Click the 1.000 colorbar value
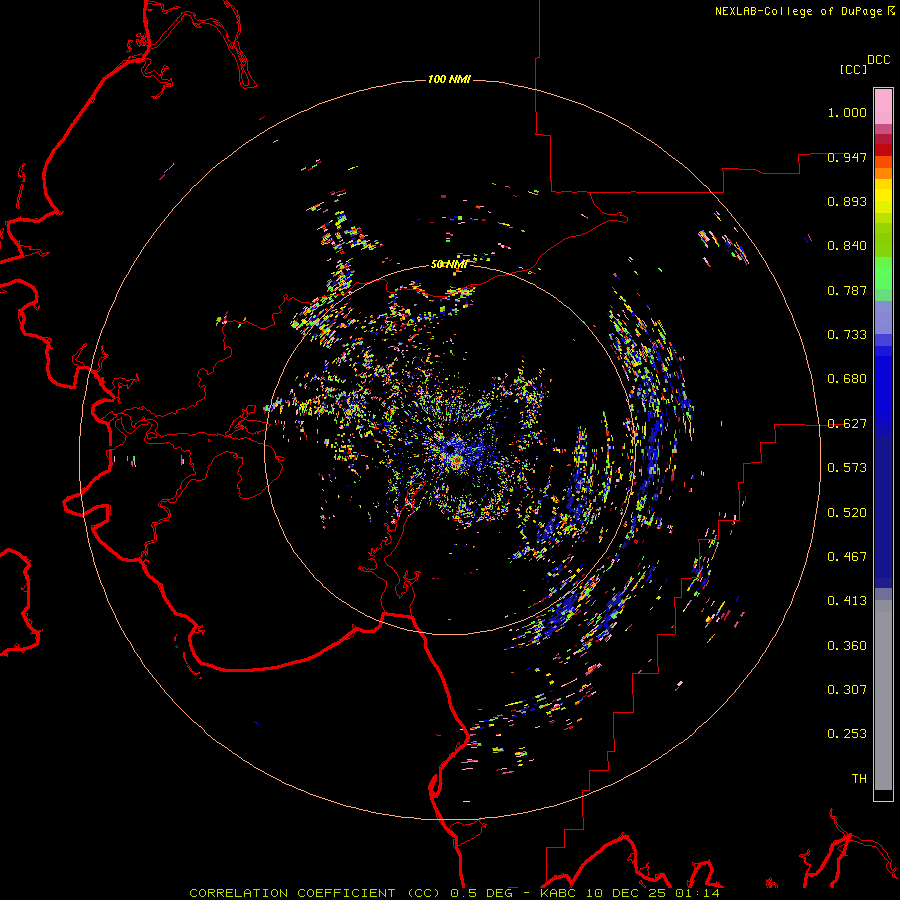 coord(847,112)
